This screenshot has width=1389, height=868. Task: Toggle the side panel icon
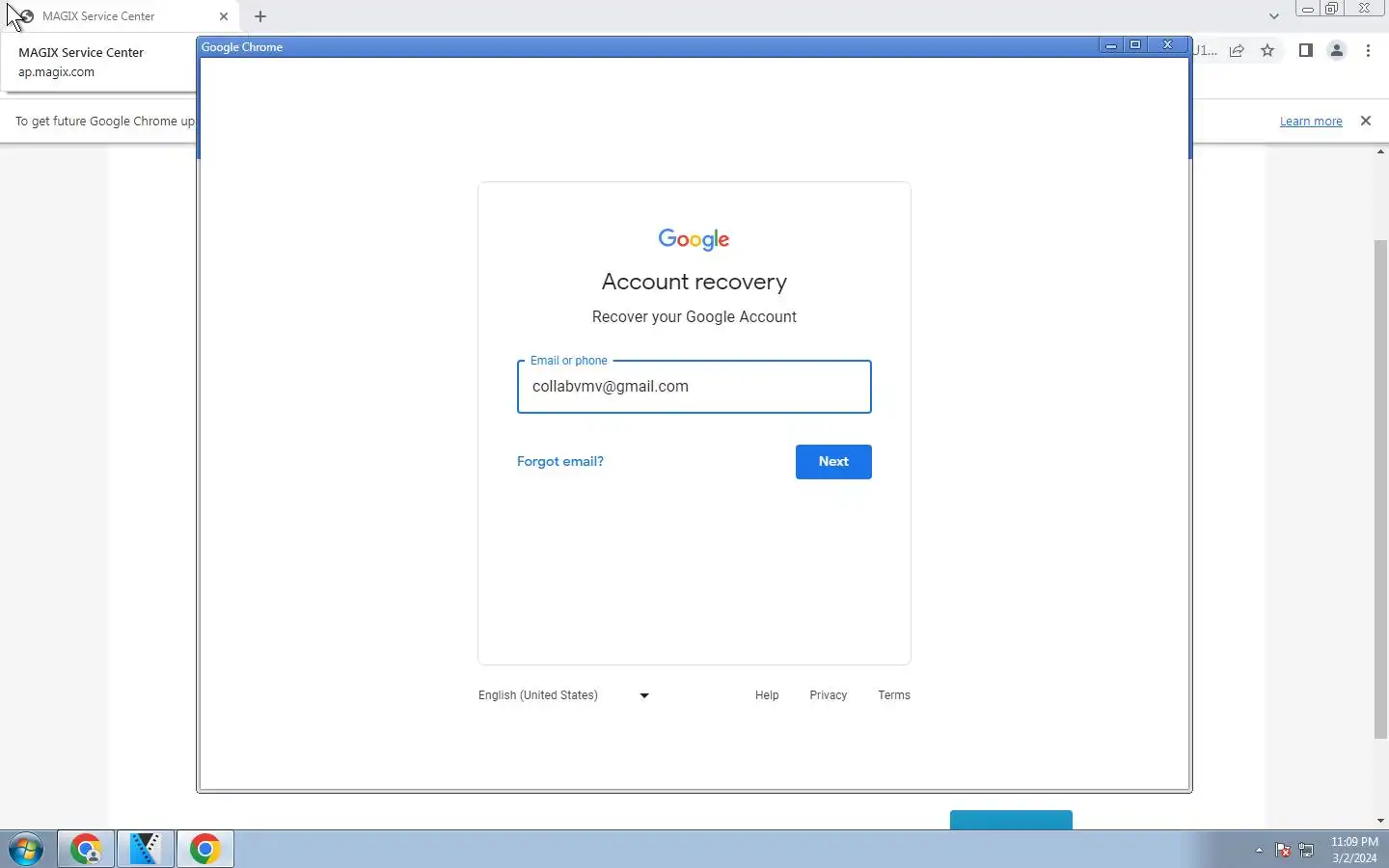click(1306, 51)
